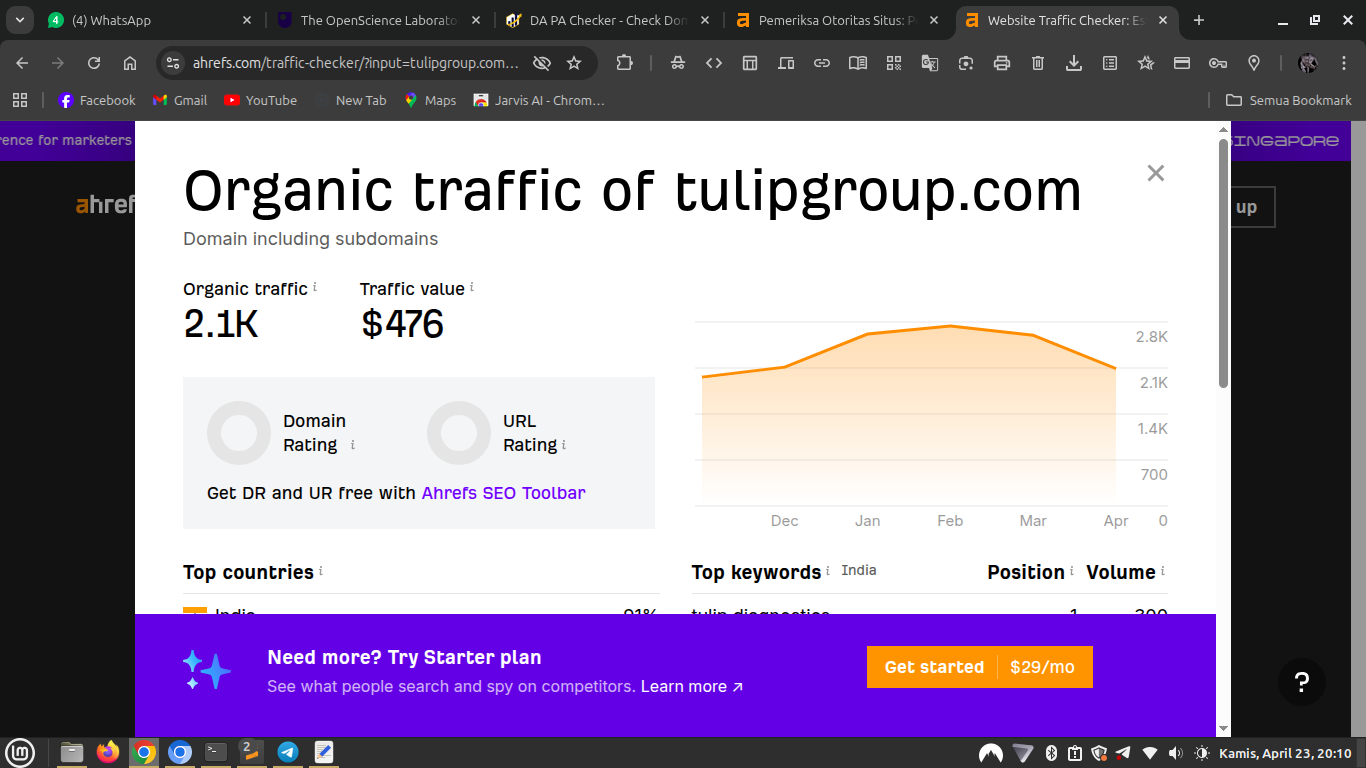Screen dimensions: 1366x768
Task: Open the Jarvis AI bookmark
Action: tap(539, 100)
